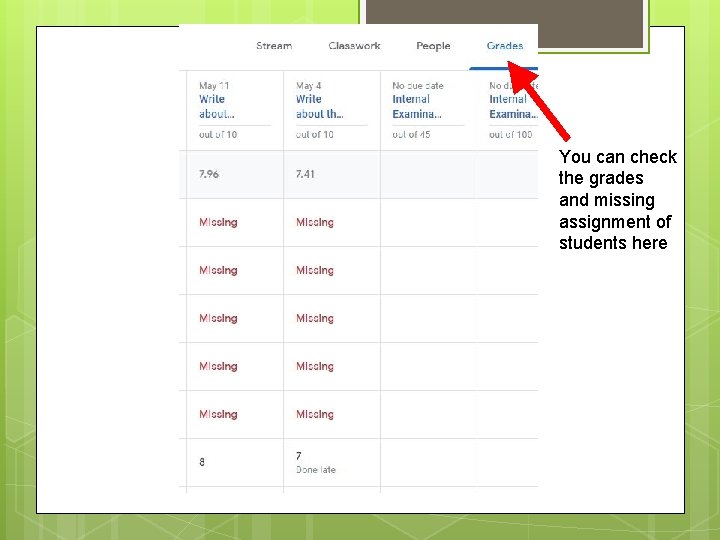The width and height of the screenshot is (720, 540).
Task: Open the Internal Examina... assignment out of 45
Action: (416, 107)
